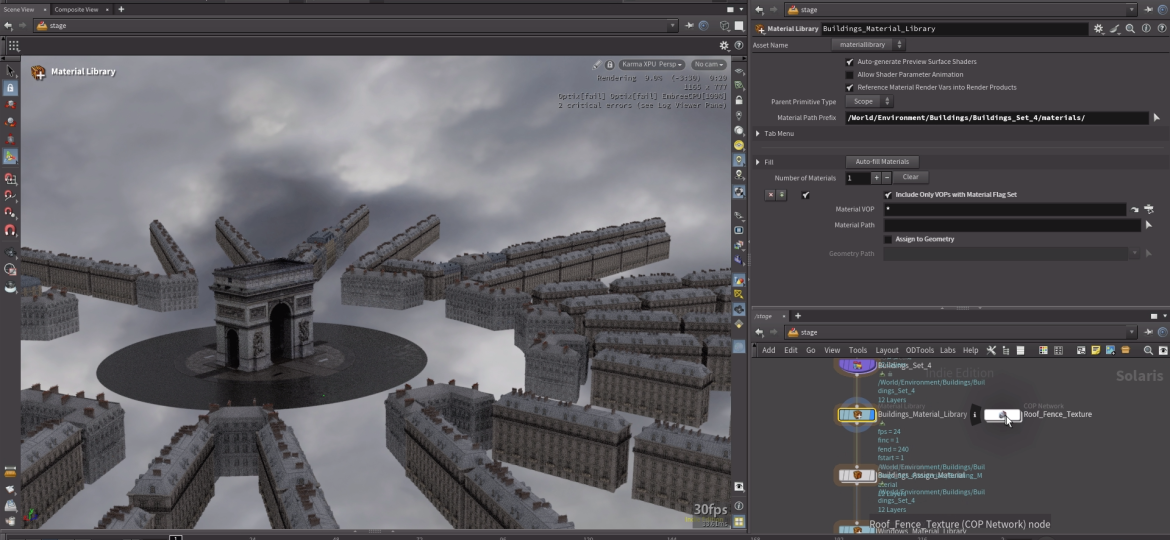Click the gear icon in the parameter pane header
1170x540 pixels.
coord(1099,29)
